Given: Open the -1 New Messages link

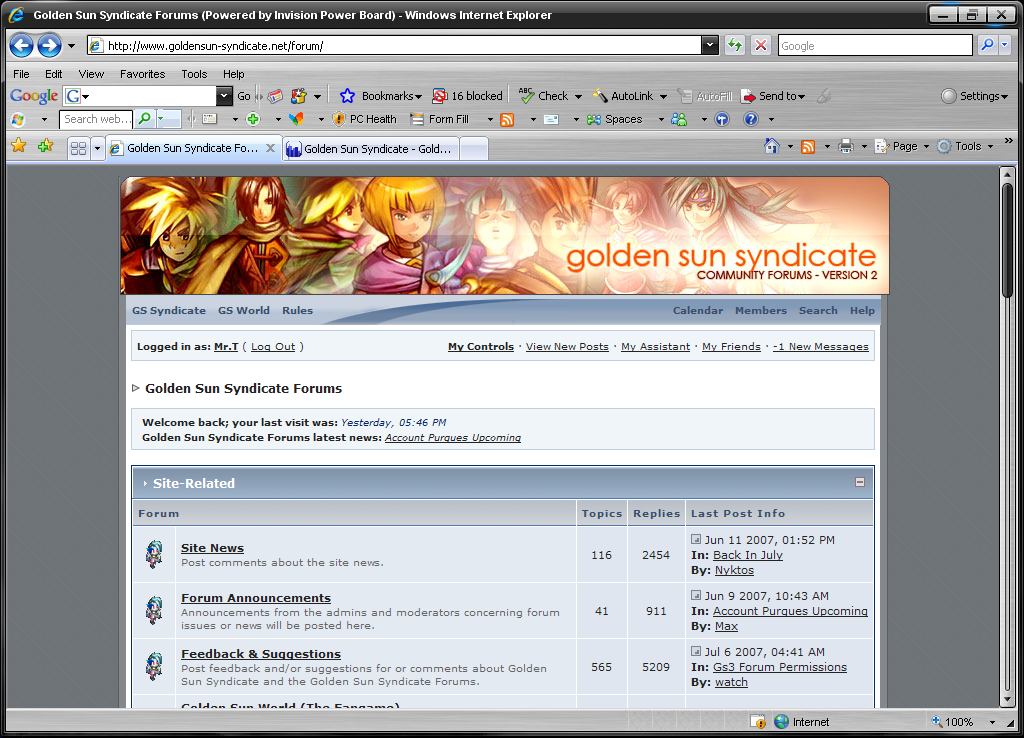Looking at the screenshot, I should point(821,347).
